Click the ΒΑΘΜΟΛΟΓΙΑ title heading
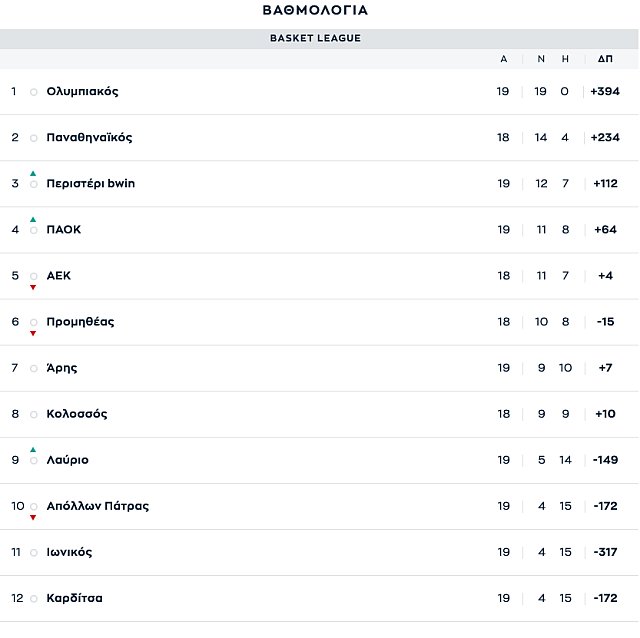 pos(315,10)
